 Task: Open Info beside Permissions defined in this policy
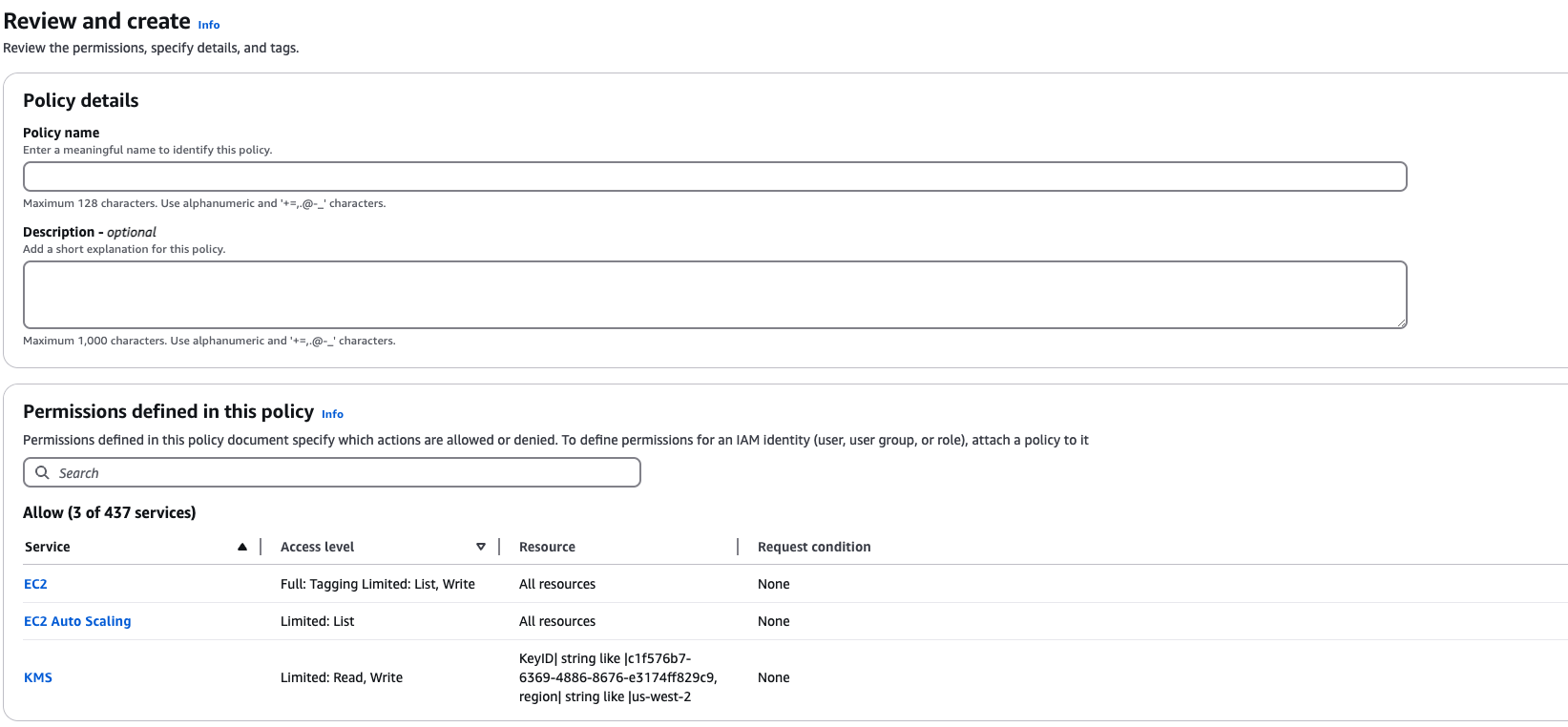click(332, 414)
